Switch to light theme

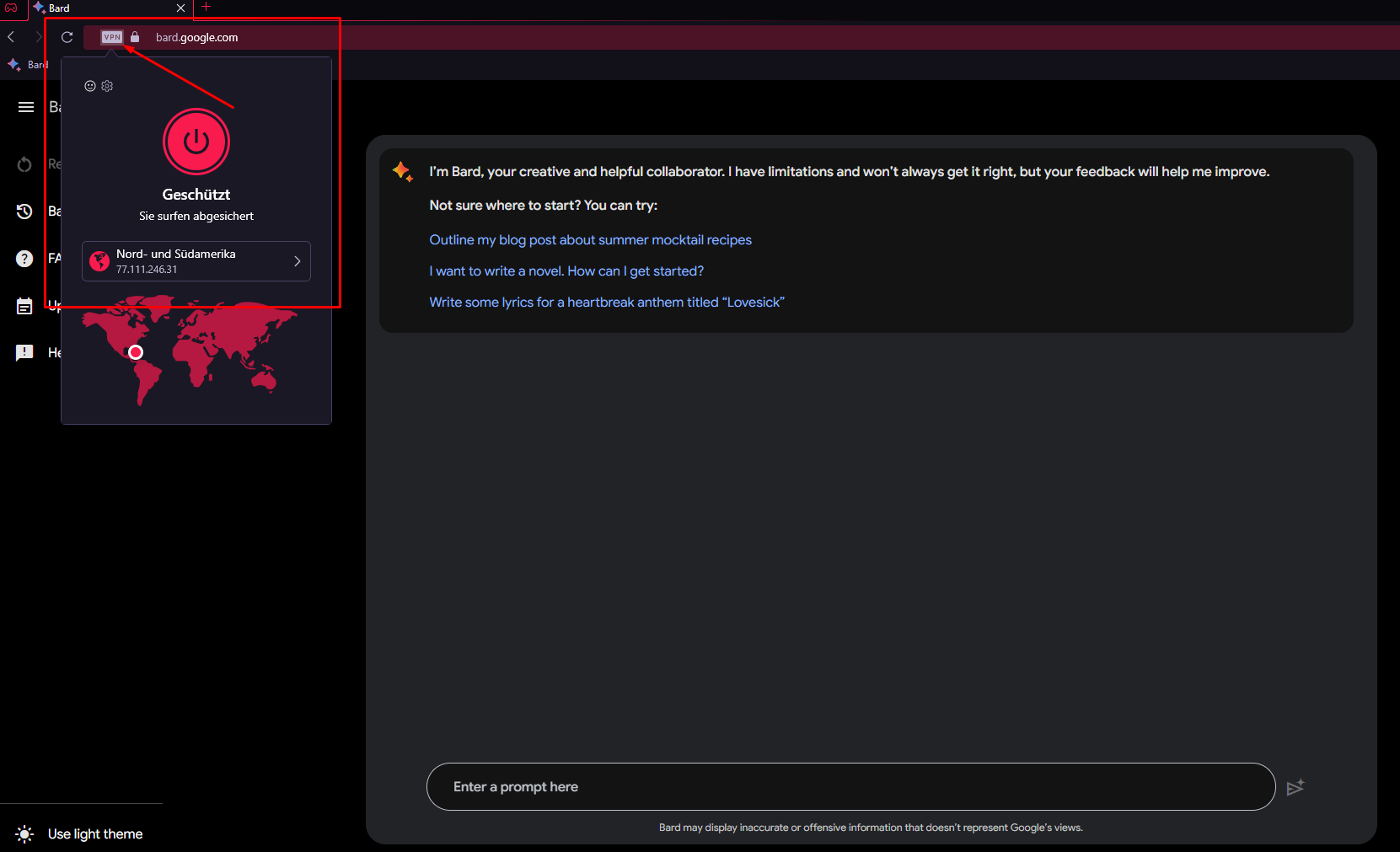tap(80, 833)
